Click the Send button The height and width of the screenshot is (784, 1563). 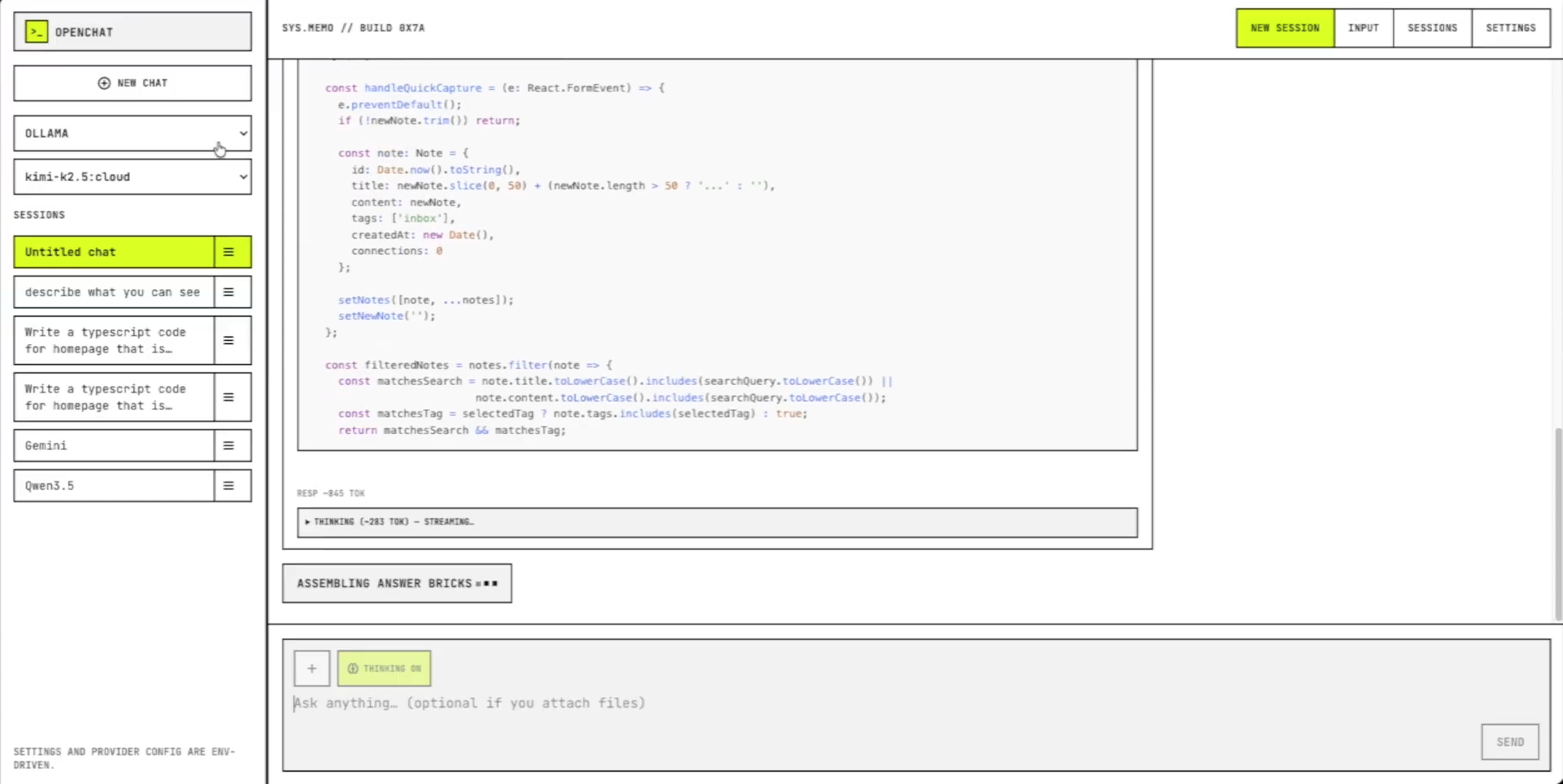click(x=1510, y=742)
